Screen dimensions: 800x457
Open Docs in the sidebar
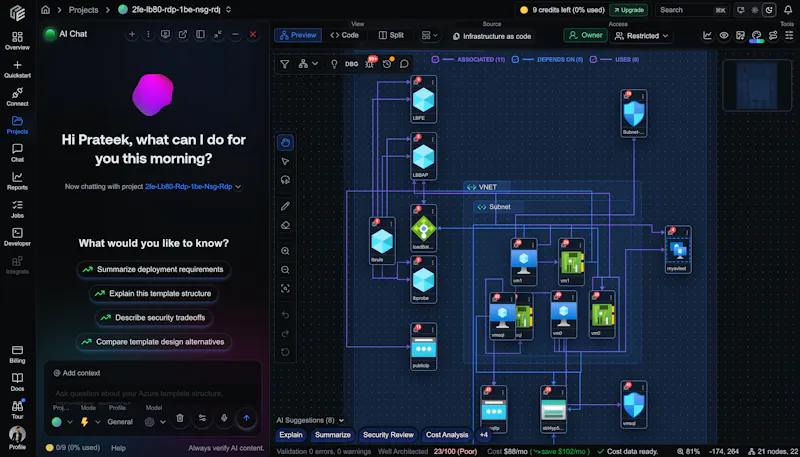(17, 383)
